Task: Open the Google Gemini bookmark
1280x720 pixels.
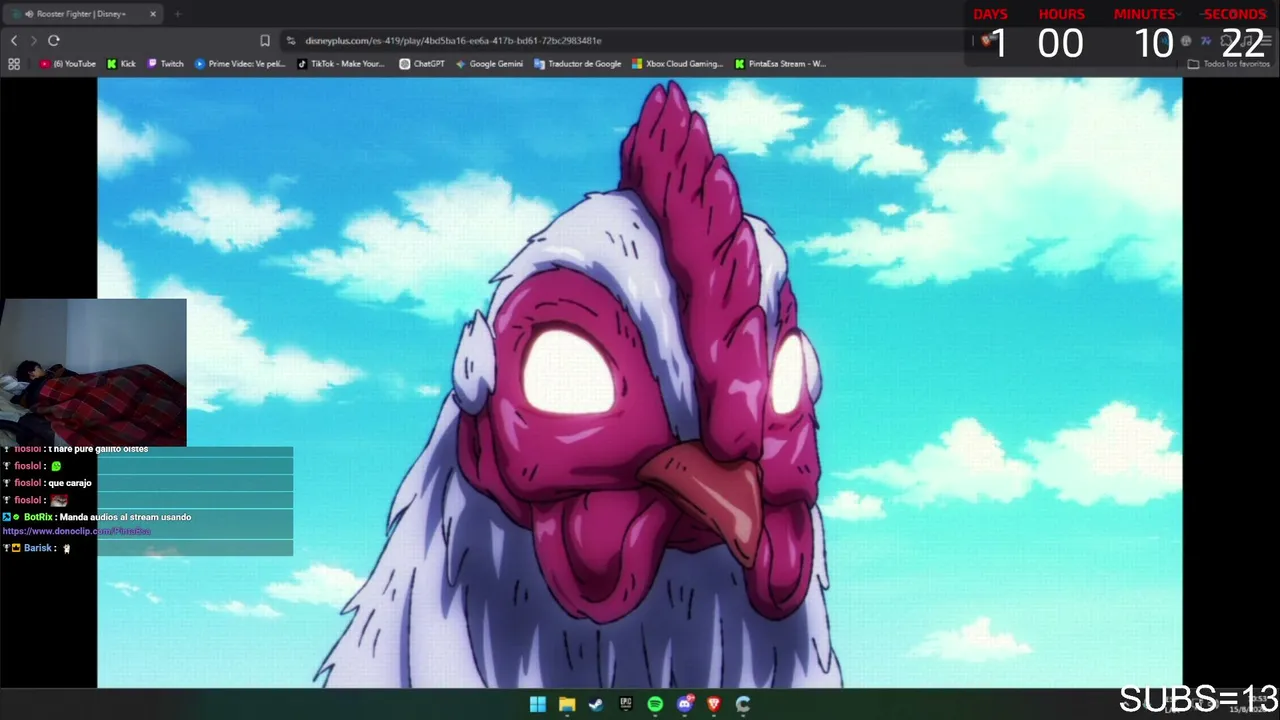Action: point(489,63)
